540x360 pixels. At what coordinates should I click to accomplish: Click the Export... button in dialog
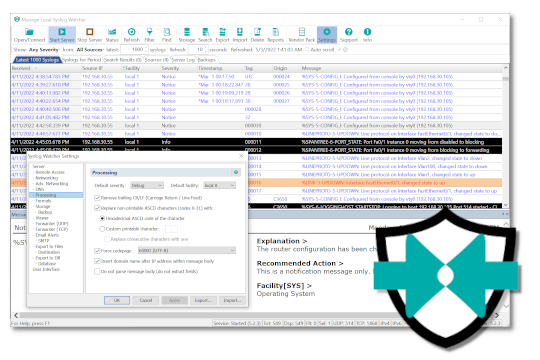203,300
